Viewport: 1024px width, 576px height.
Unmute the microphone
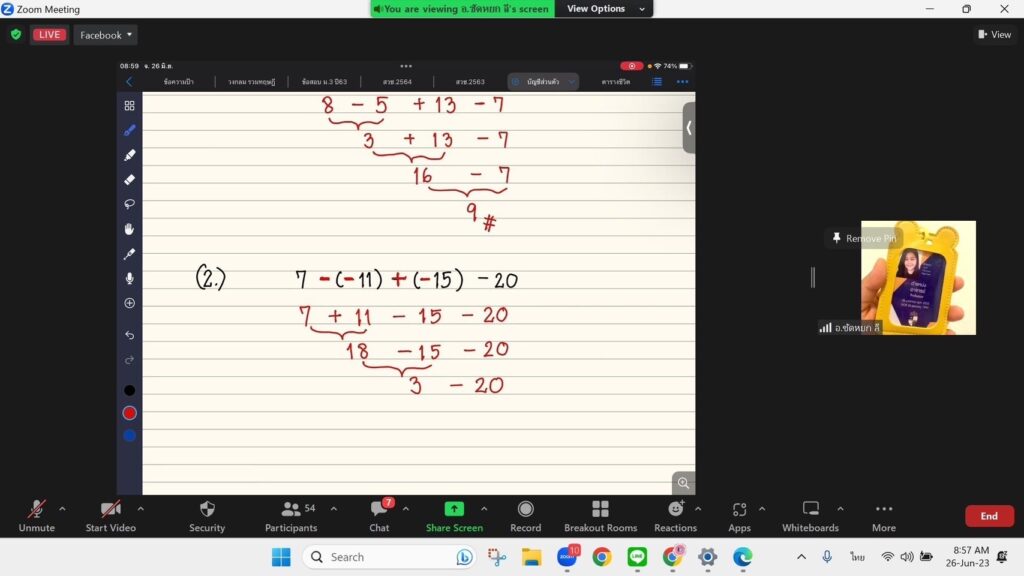tap(36, 515)
